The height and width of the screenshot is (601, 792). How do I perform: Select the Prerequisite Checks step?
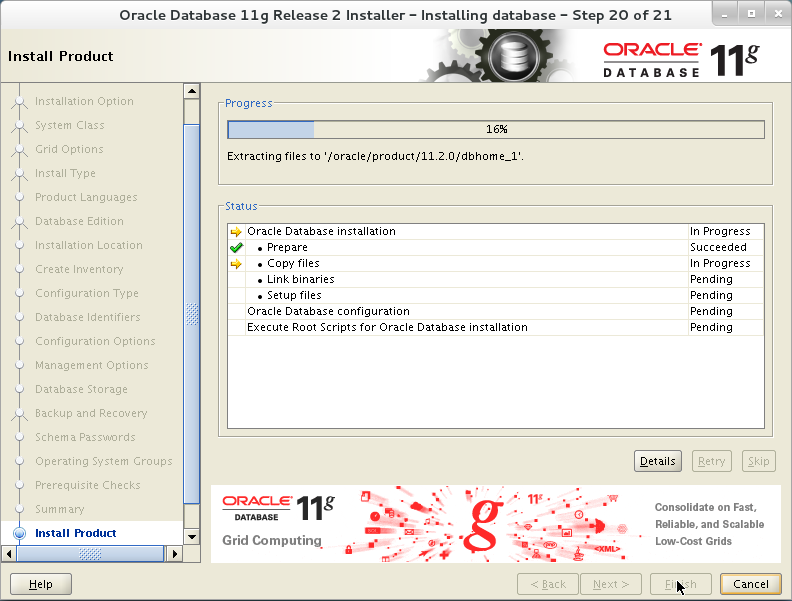(88, 485)
